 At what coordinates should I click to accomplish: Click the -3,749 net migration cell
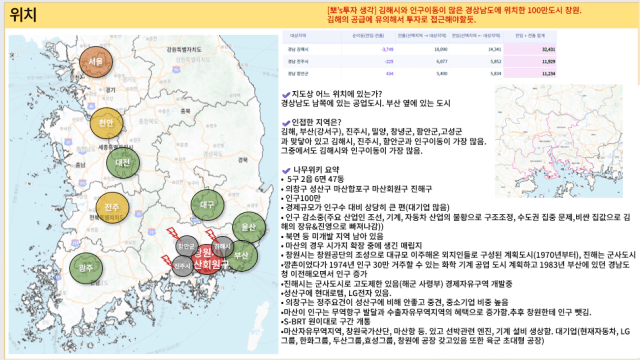[x=387, y=49]
